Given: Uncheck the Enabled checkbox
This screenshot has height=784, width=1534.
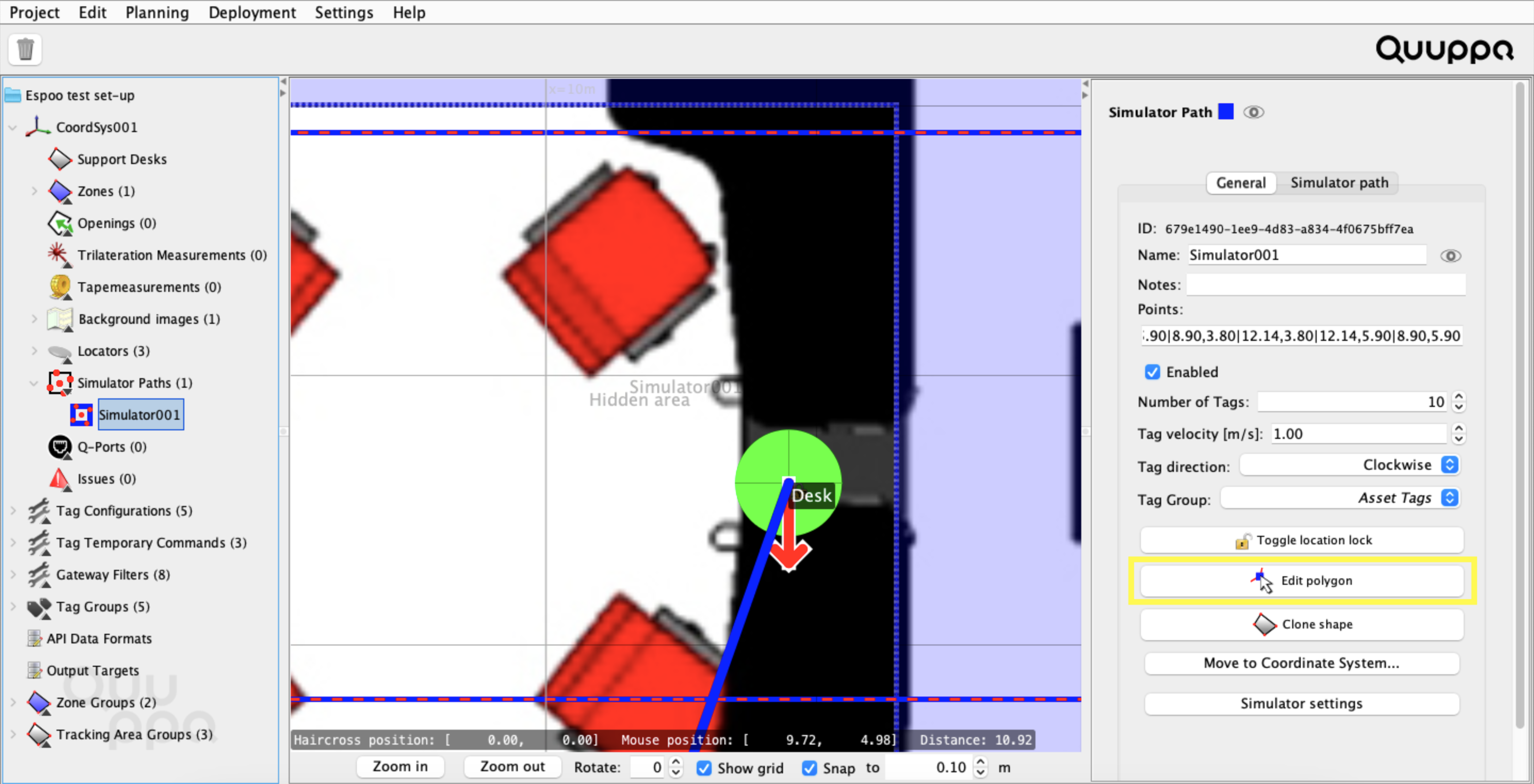Looking at the screenshot, I should (x=1152, y=372).
